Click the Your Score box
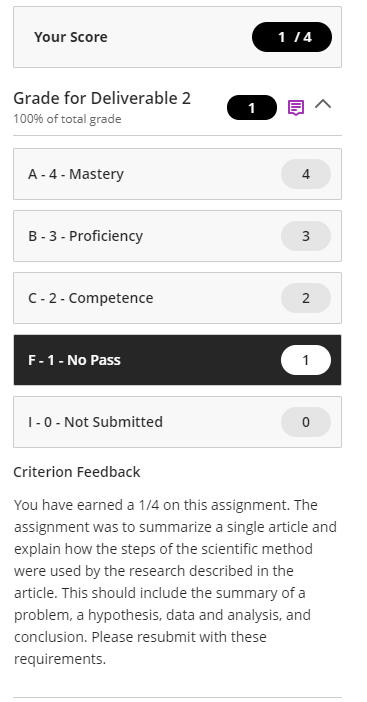 tap(177, 37)
